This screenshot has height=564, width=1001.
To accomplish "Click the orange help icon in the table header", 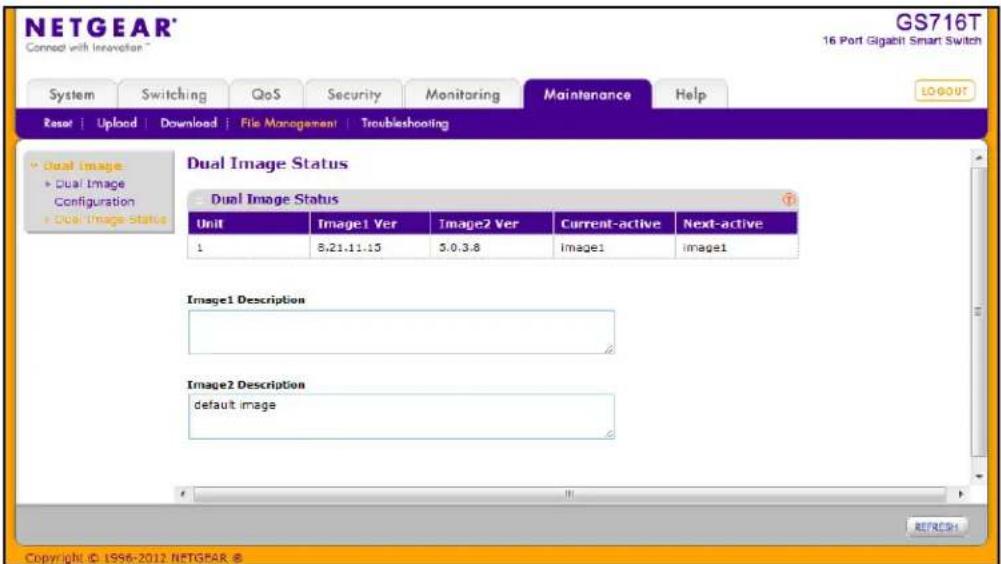I will tap(789, 199).
